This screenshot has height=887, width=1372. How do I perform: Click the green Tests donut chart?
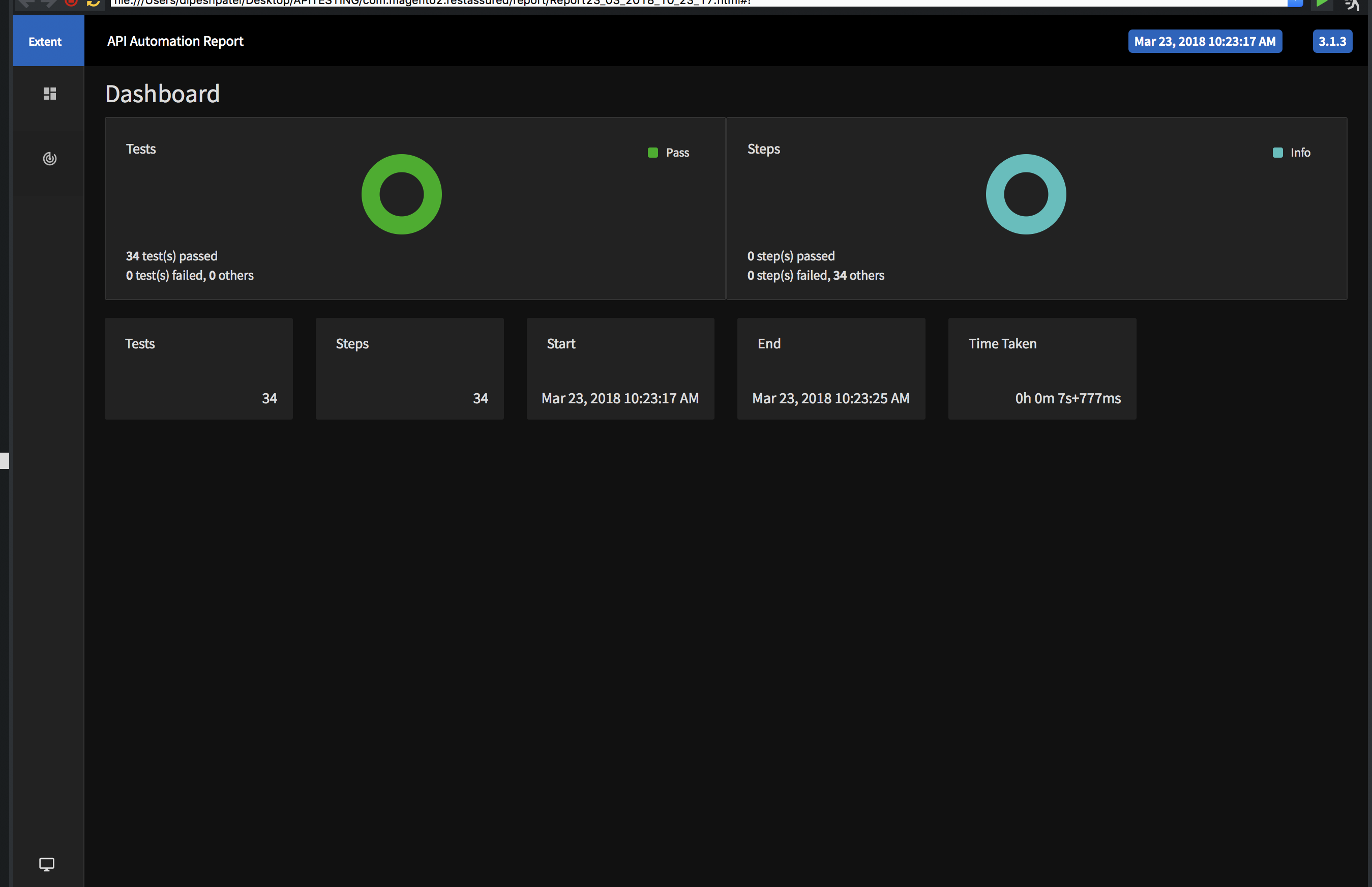point(401,194)
